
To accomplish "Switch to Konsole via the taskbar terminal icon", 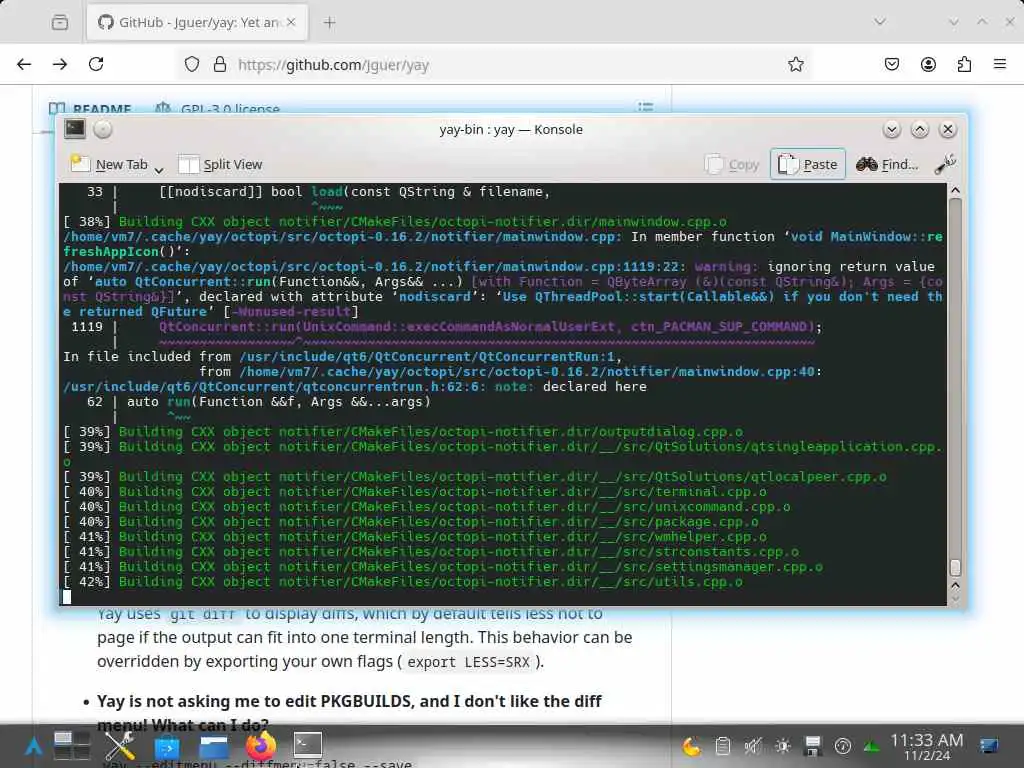I will [x=307, y=744].
